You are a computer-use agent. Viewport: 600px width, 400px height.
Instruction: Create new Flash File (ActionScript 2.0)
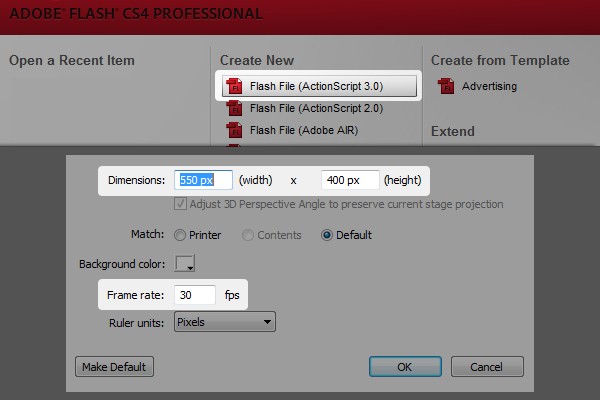pos(316,108)
